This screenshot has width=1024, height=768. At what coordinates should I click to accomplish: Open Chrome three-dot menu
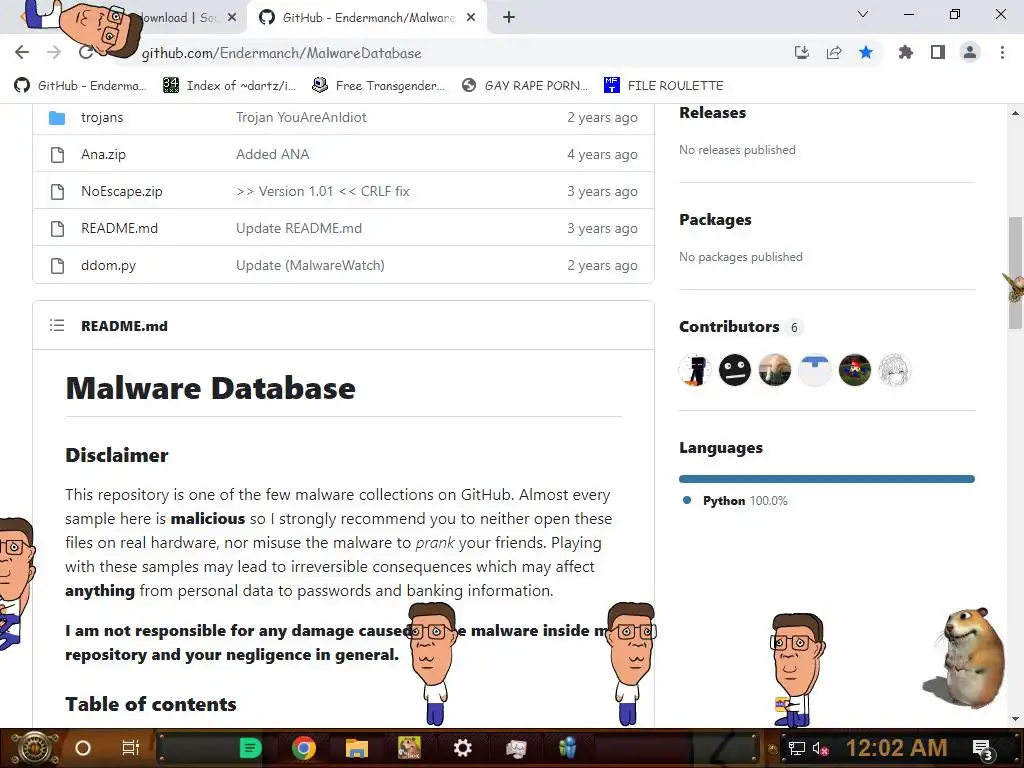(x=1002, y=52)
